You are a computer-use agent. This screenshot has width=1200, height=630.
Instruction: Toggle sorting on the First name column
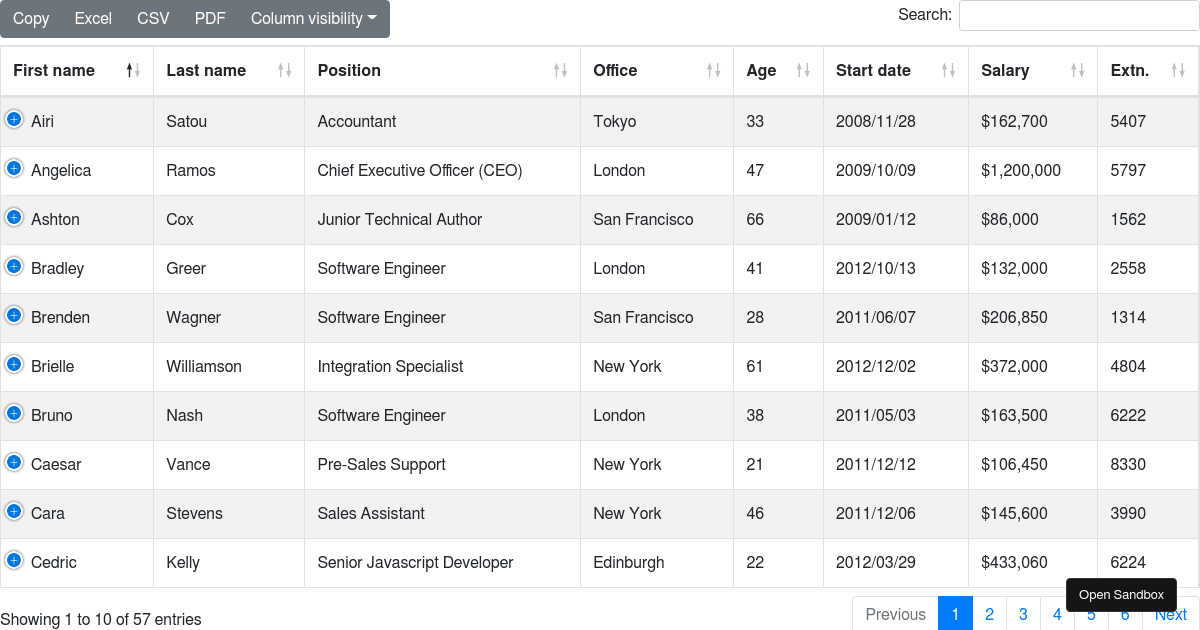(x=131, y=70)
